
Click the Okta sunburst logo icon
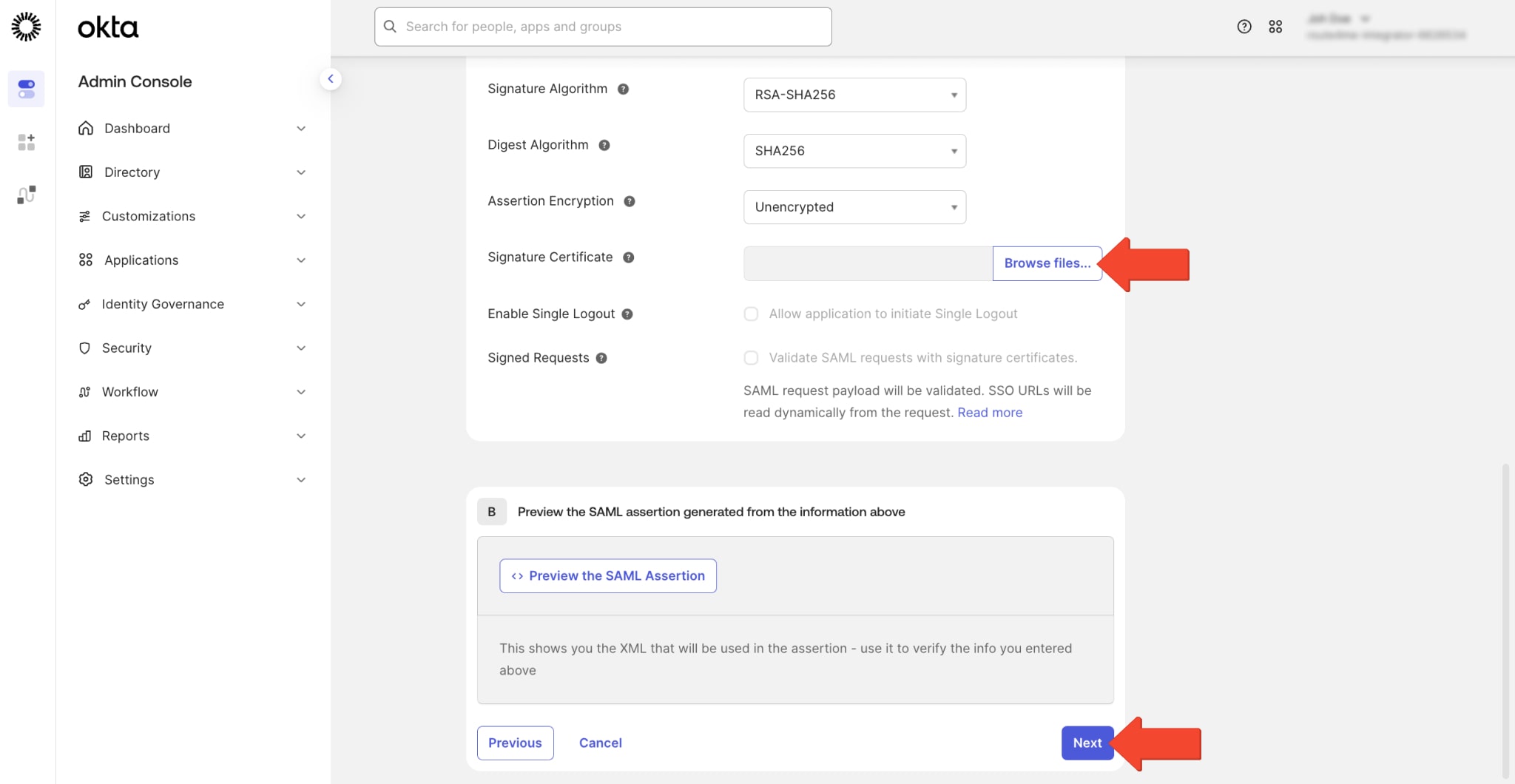tap(27, 27)
